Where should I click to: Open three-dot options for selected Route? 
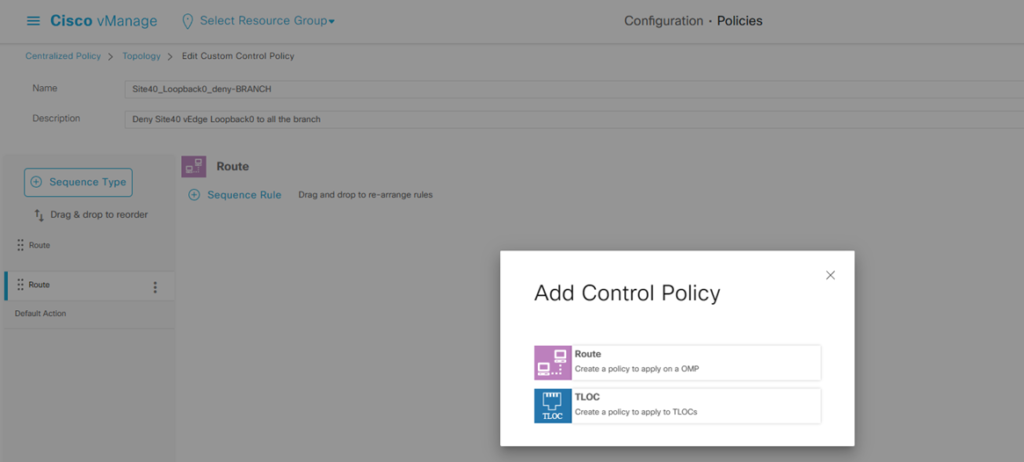tap(154, 287)
